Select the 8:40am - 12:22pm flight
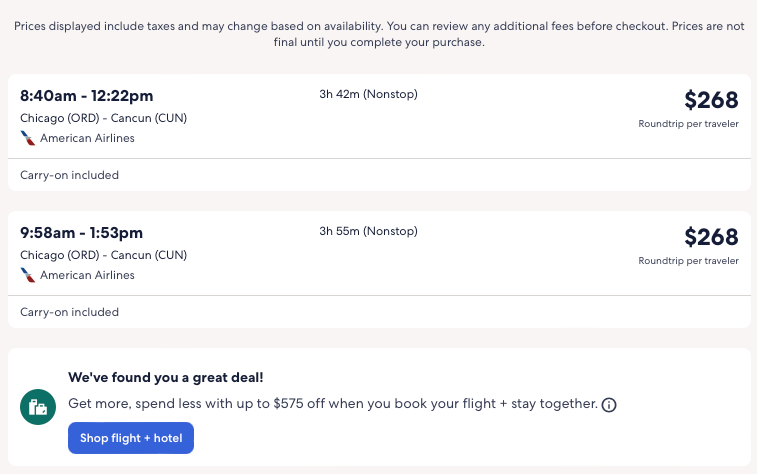 (x=86, y=96)
